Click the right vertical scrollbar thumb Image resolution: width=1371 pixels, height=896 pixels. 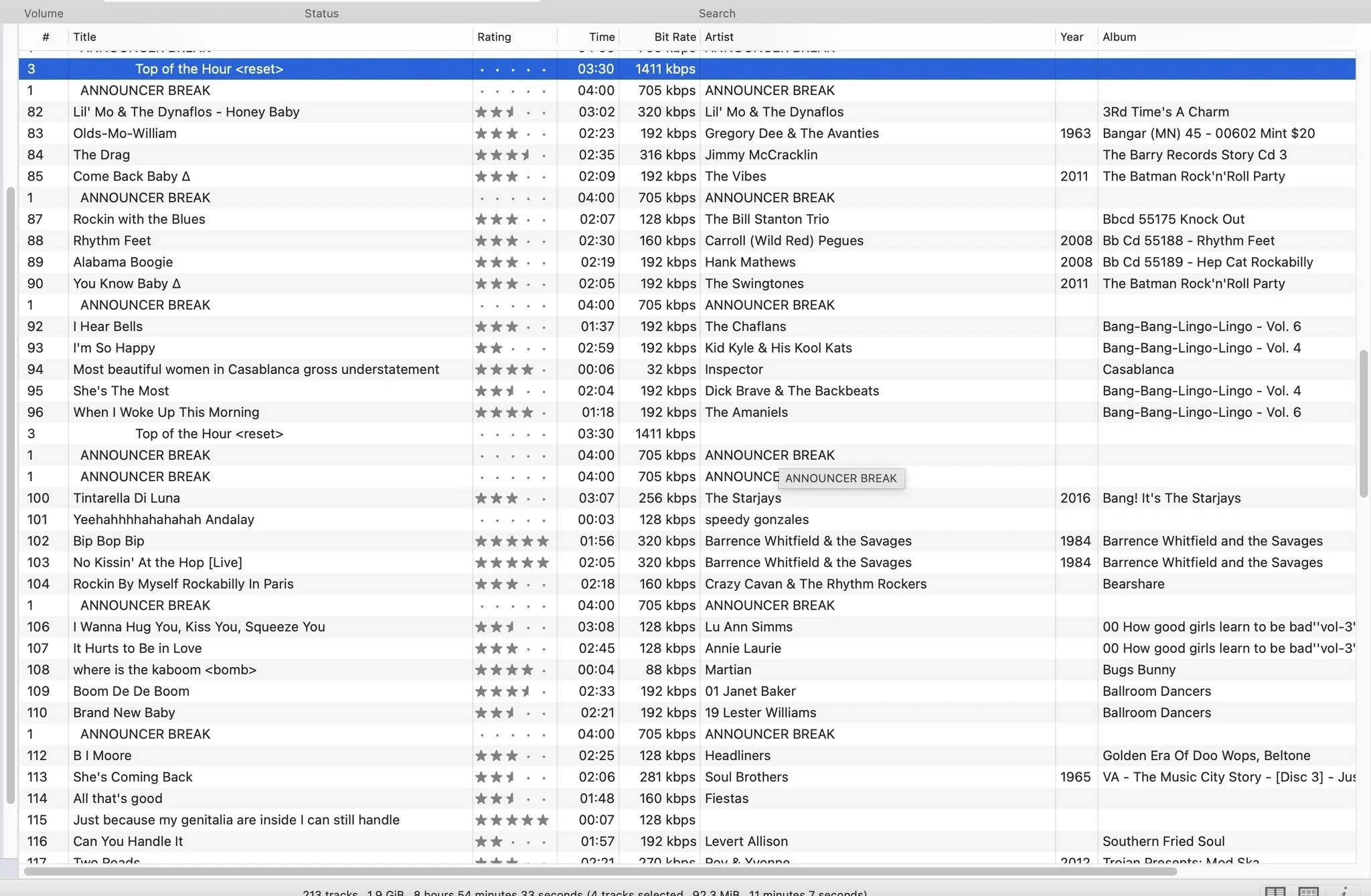pyautogui.click(x=1363, y=424)
